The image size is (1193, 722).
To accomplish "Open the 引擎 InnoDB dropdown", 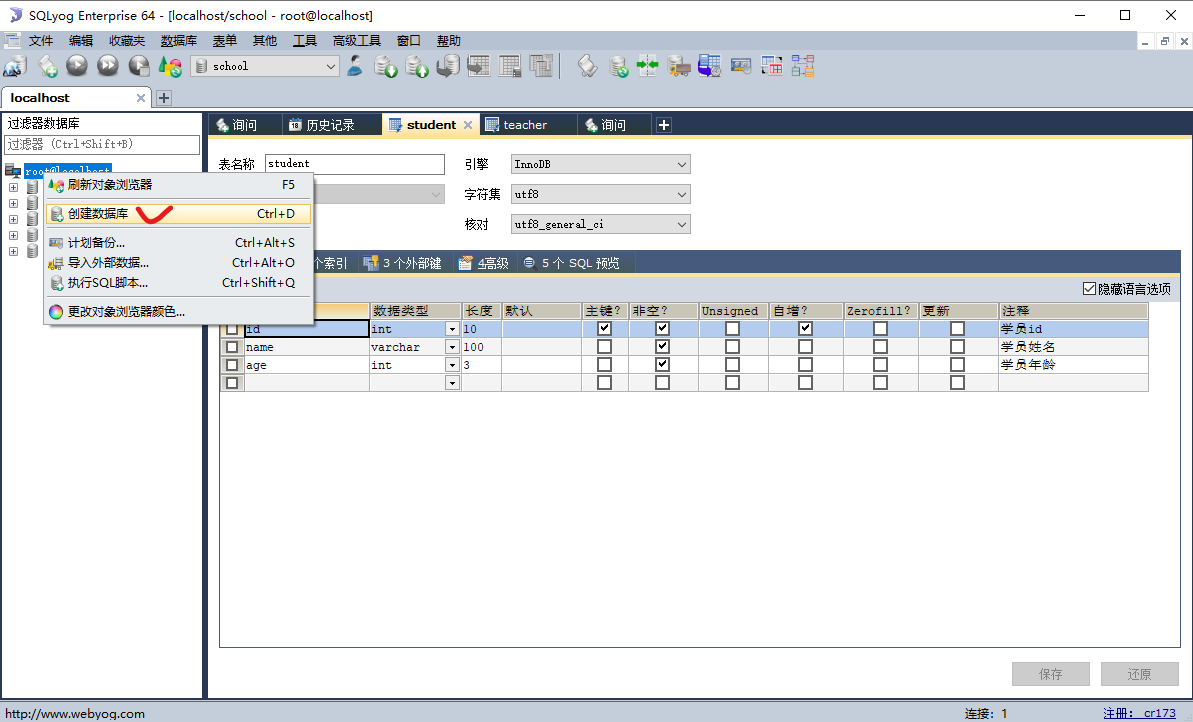I will tap(682, 164).
